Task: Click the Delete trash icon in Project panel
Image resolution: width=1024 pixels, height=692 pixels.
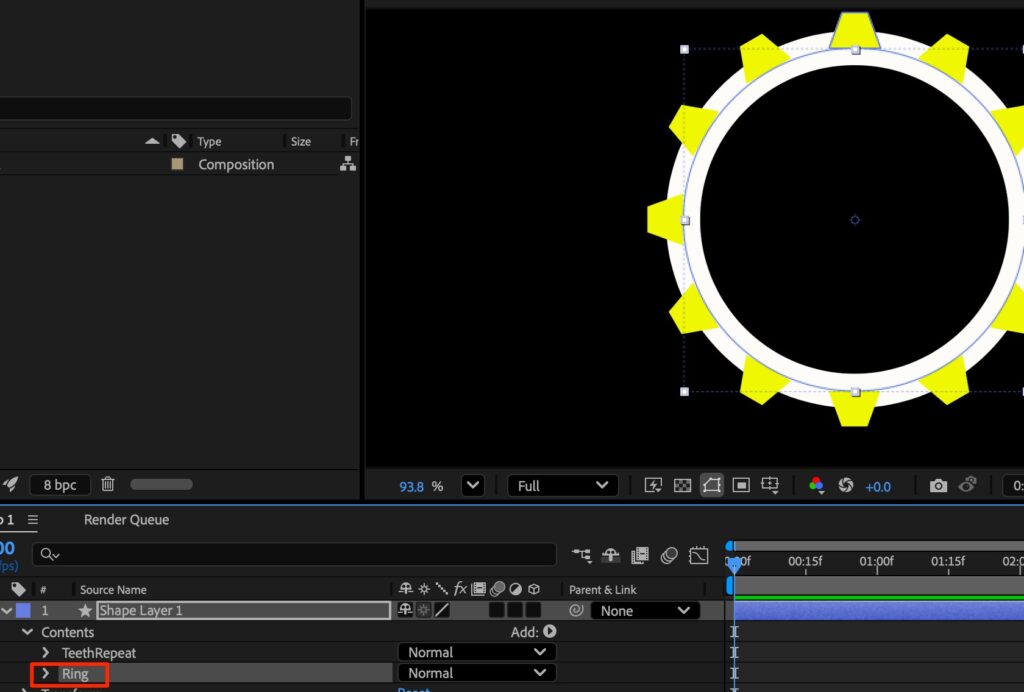Action: [108, 485]
